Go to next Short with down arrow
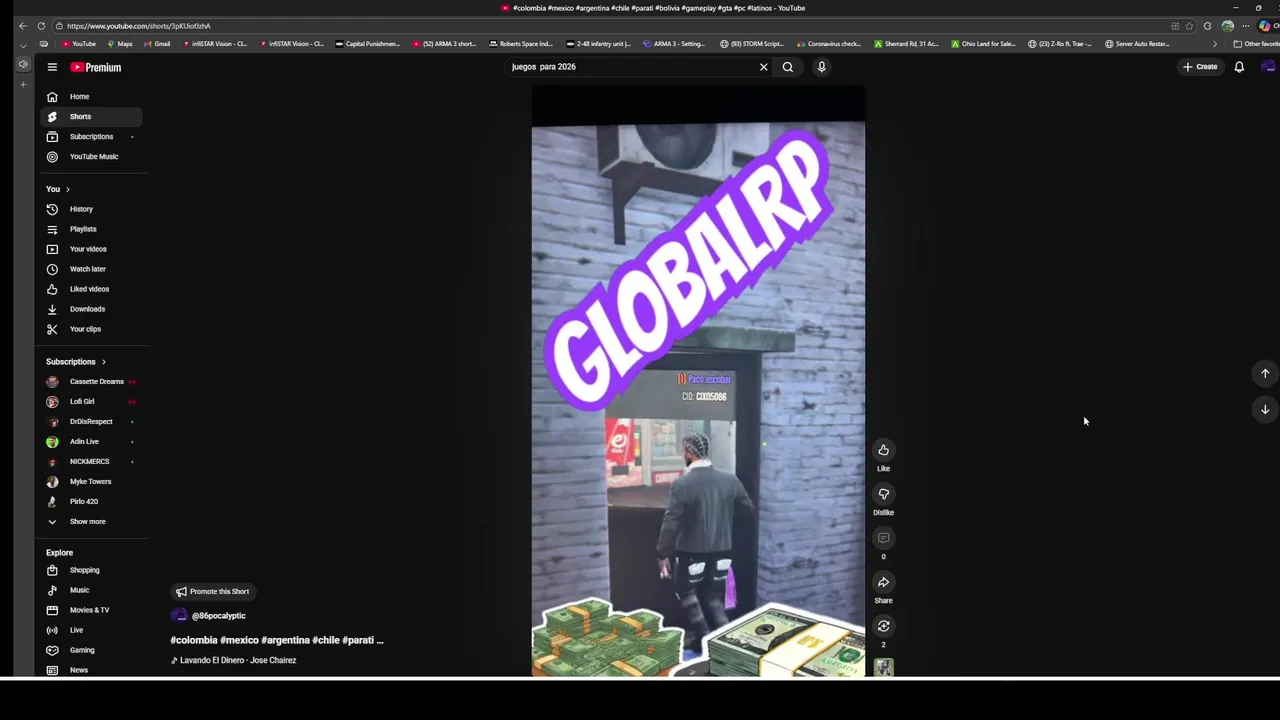Viewport: 1280px width, 720px height. click(1265, 409)
